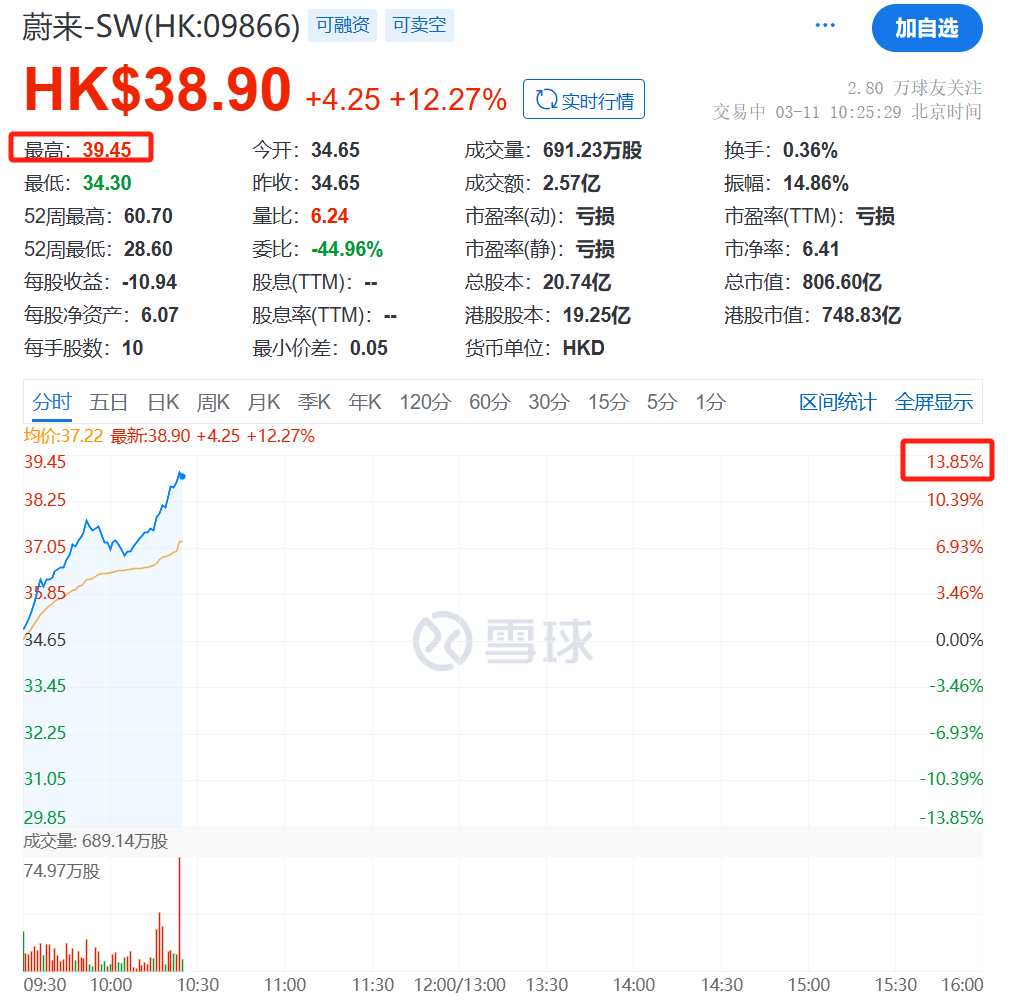Click the 成交量 value 691.23万股

click(x=592, y=150)
